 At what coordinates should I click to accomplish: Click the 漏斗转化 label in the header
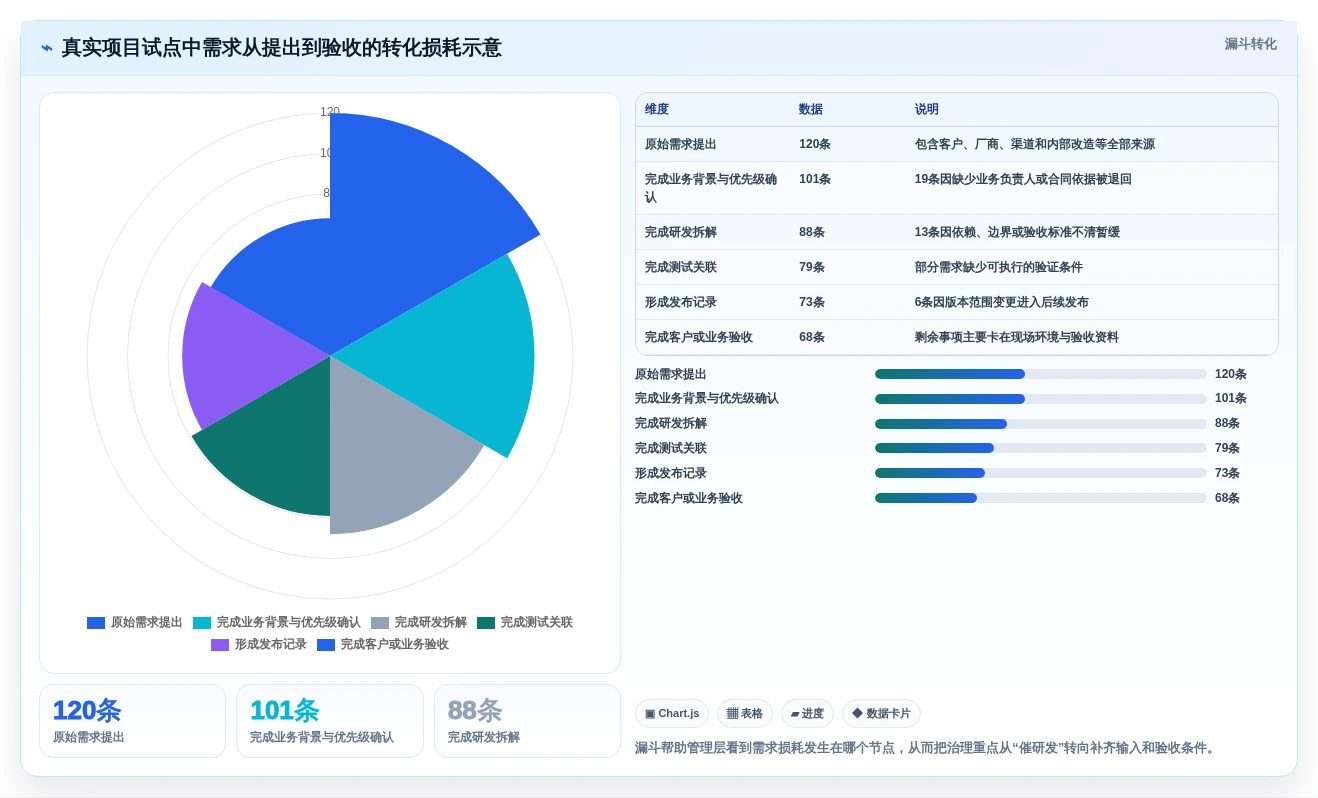pos(1250,44)
